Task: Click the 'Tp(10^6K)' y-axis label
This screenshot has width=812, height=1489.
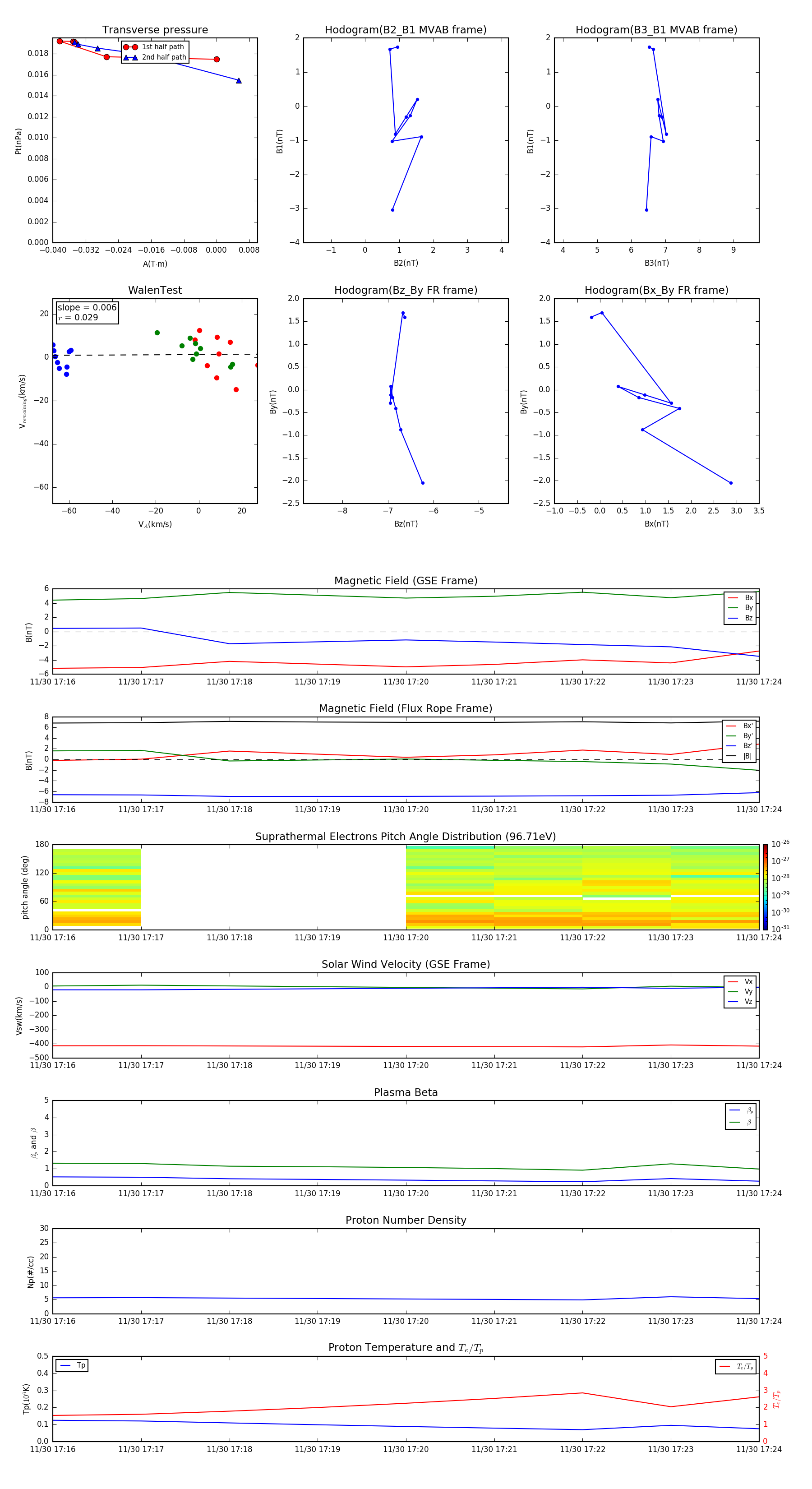Action: coord(26,1399)
